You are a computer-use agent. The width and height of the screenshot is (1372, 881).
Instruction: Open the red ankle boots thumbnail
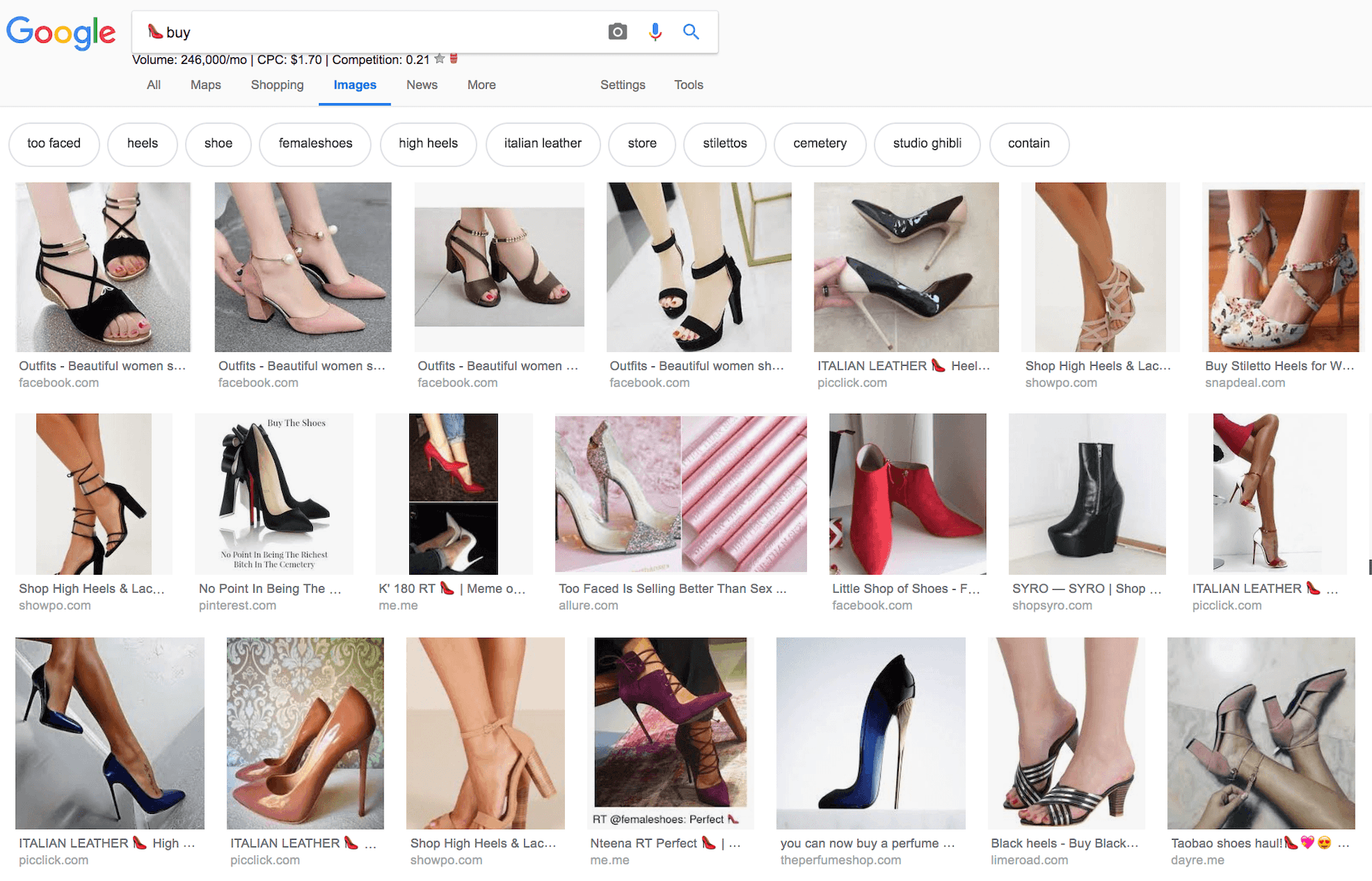(x=907, y=494)
